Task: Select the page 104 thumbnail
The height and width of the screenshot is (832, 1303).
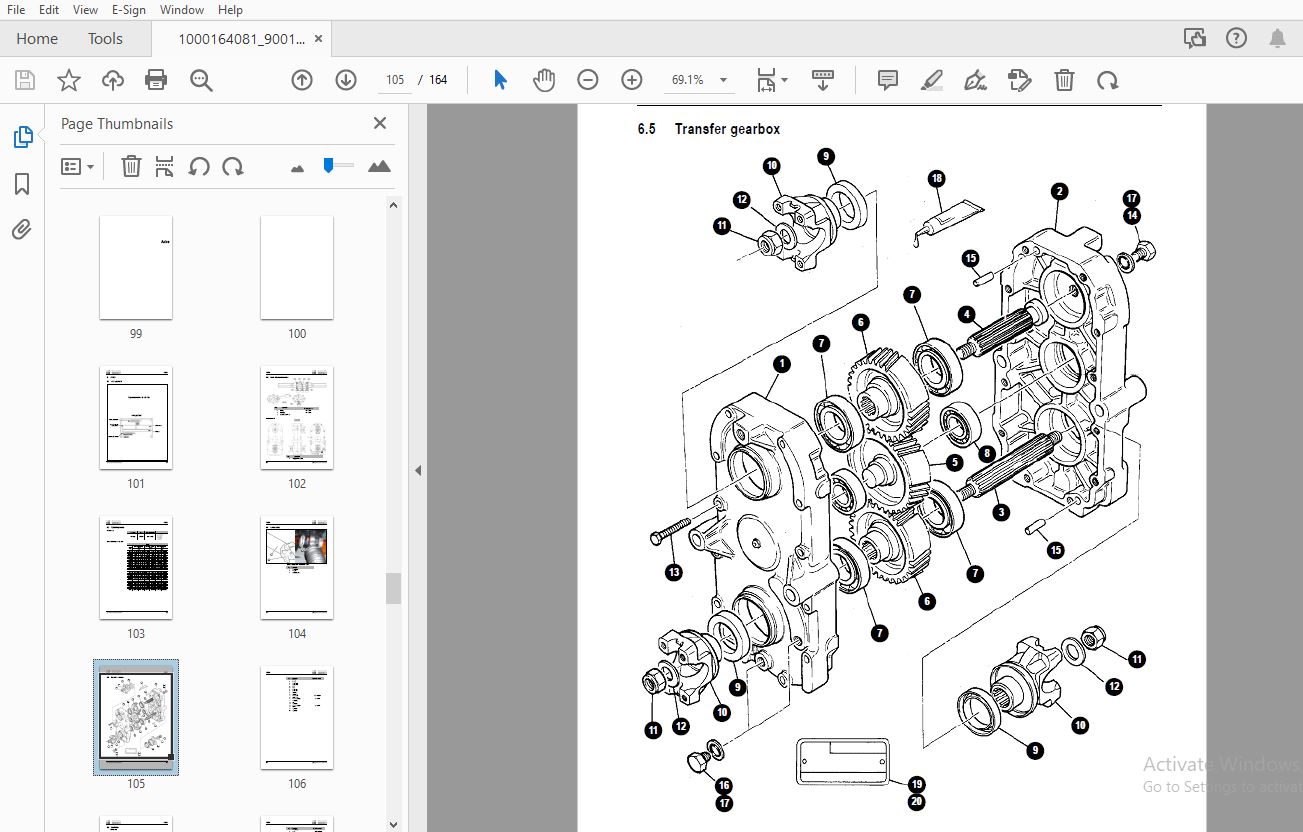Action: point(297,568)
